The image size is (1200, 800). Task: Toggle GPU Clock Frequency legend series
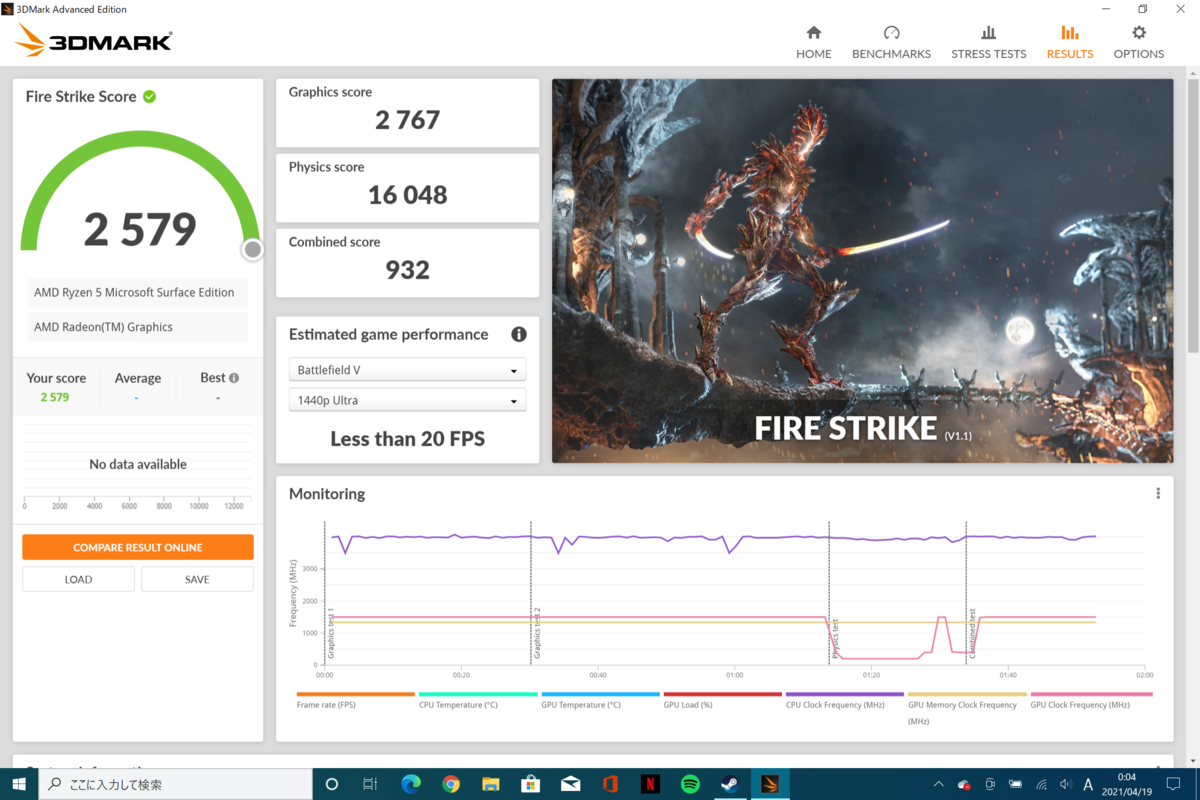1091,700
